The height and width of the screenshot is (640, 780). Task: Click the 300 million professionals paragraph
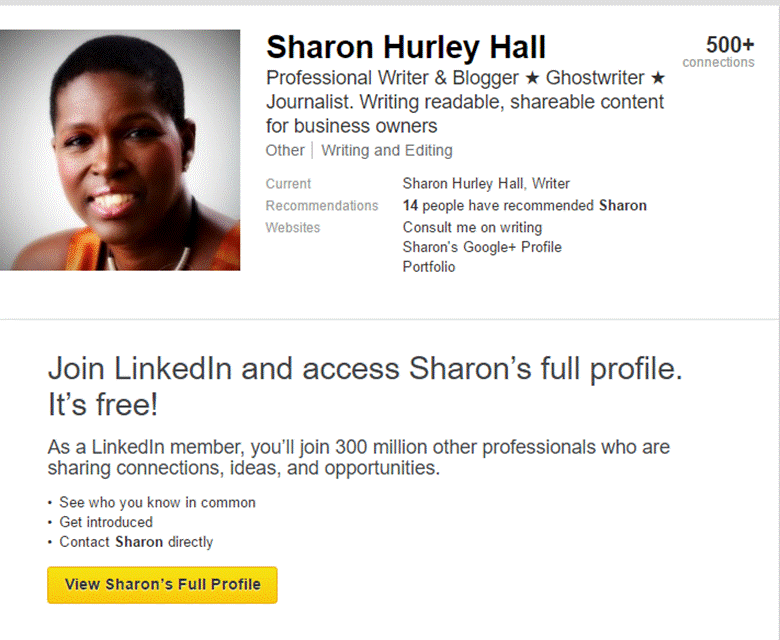(358, 457)
